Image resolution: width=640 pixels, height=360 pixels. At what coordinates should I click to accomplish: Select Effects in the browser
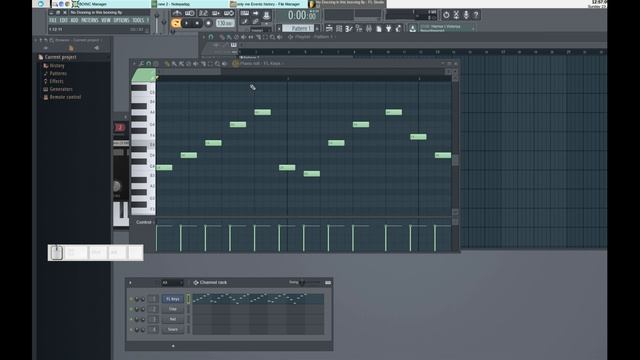(x=56, y=81)
